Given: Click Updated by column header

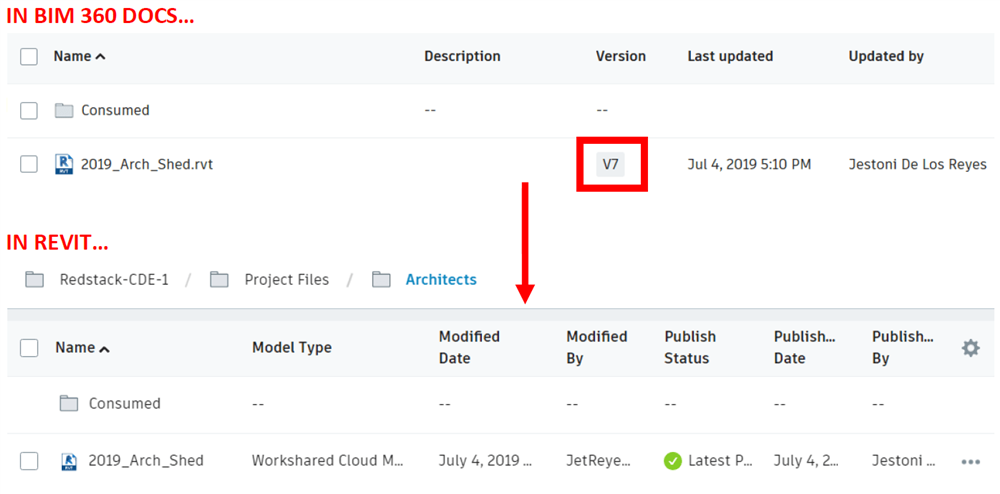Looking at the screenshot, I should click(x=886, y=56).
